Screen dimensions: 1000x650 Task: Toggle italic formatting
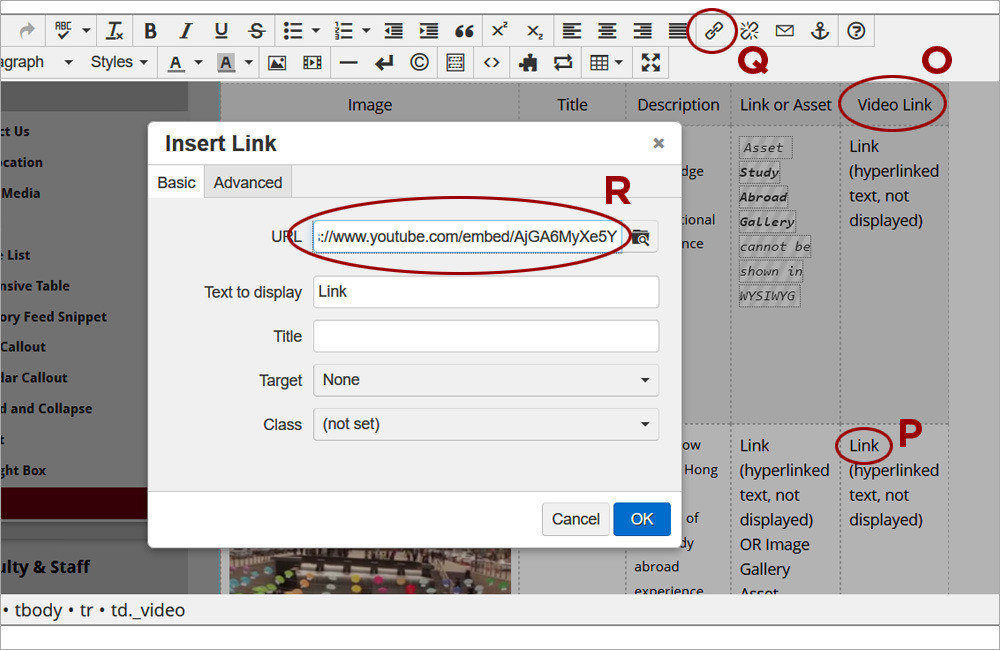[x=186, y=31]
